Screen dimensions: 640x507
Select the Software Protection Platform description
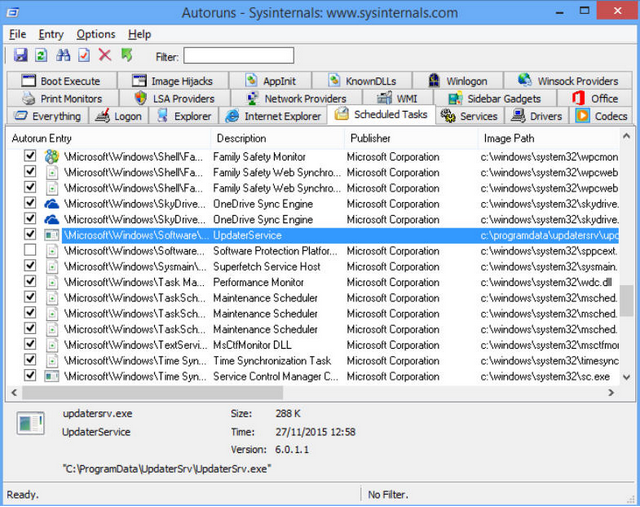pos(275,251)
